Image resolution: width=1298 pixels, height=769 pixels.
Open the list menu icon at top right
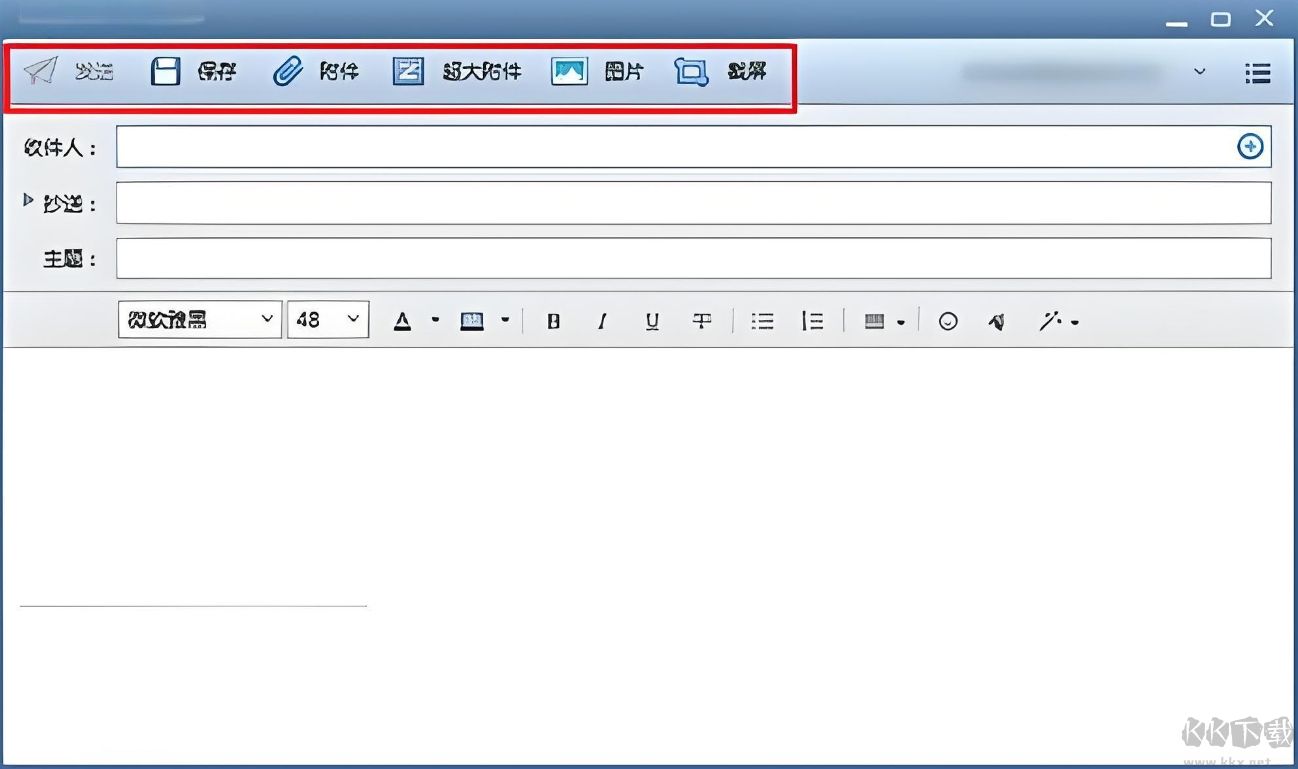click(1257, 73)
